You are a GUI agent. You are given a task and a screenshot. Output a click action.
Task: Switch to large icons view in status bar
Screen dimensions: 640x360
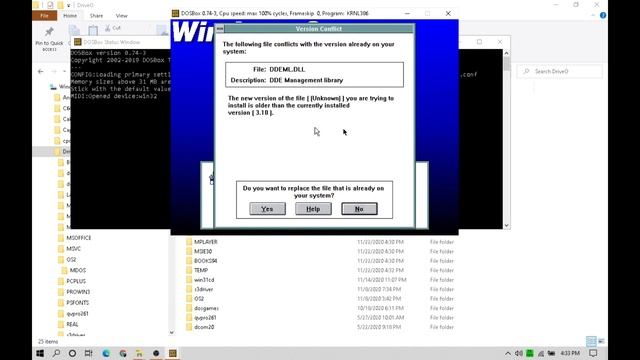click(x=601, y=341)
